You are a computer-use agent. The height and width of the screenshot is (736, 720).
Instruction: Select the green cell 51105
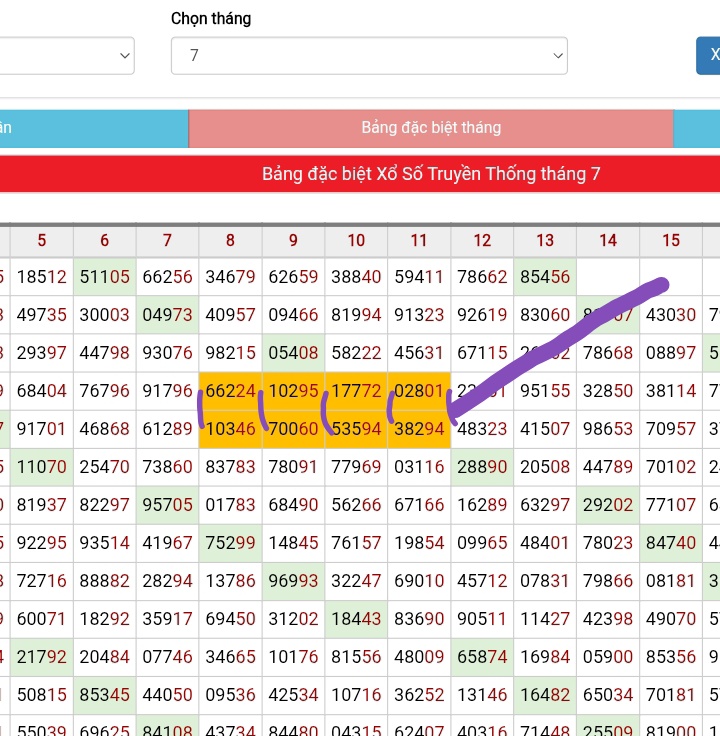coord(104,277)
